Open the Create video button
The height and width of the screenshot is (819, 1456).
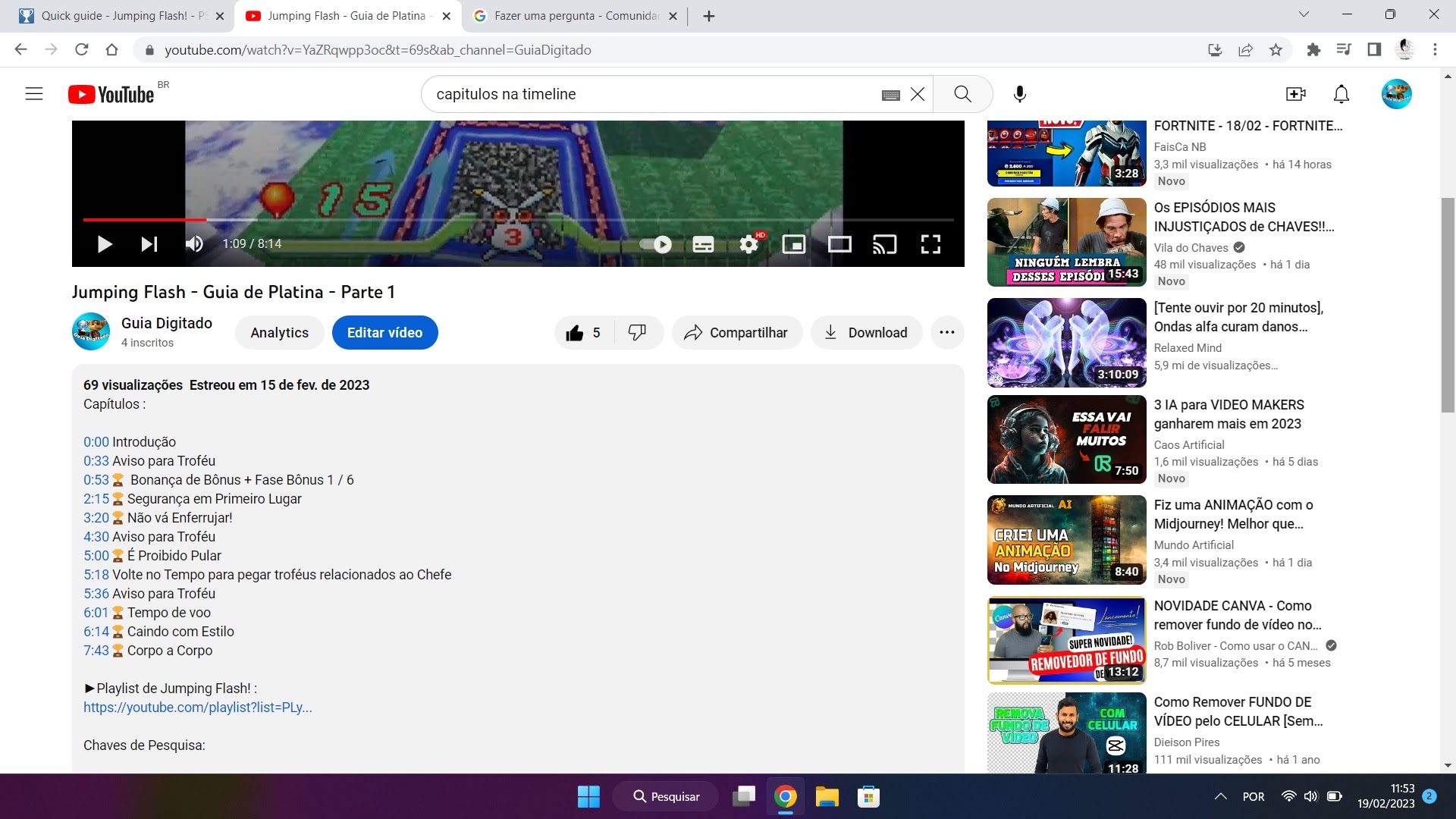tap(1295, 94)
